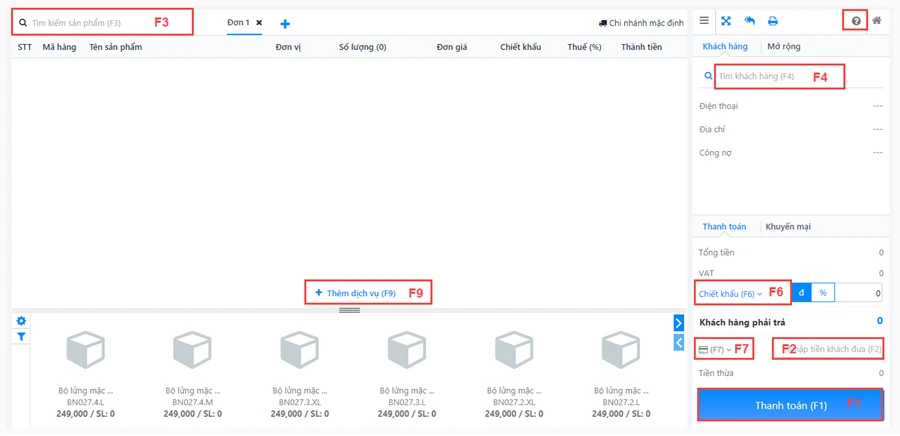The width and height of the screenshot is (900, 436).
Task: Open product list settings gear
Action: pyautogui.click(x=21, y=321)
